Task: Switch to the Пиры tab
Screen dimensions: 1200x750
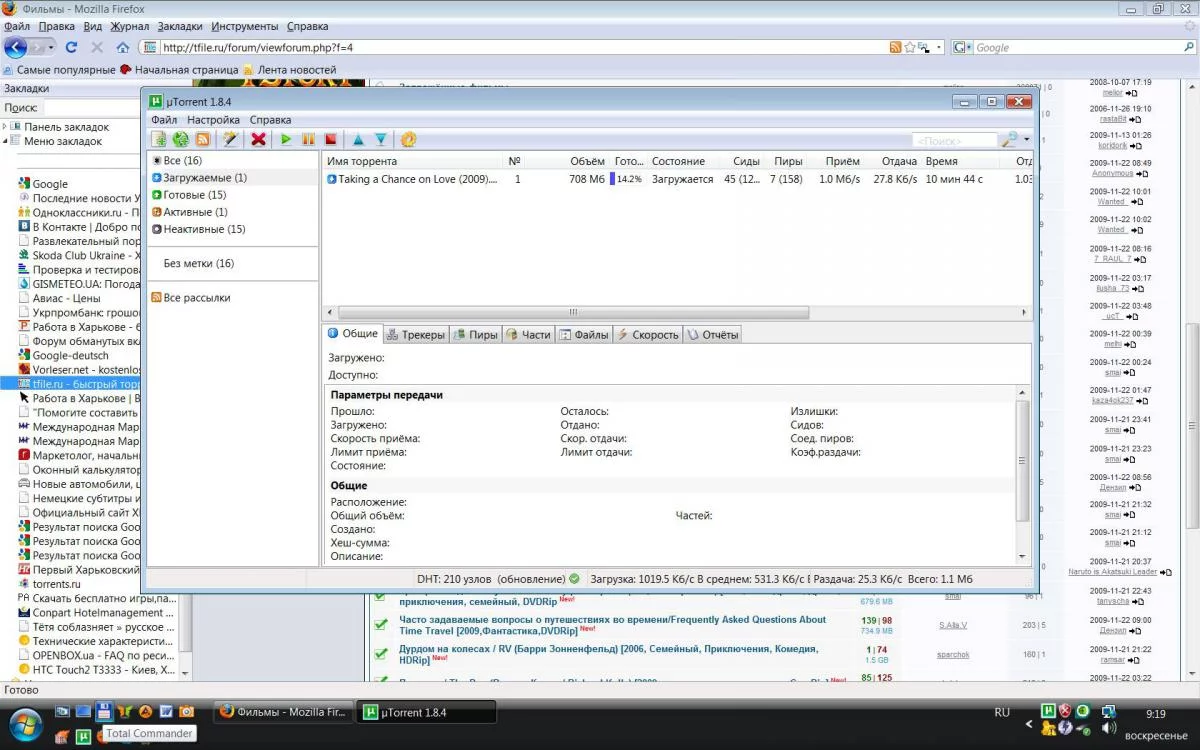Action: [476, 335]
